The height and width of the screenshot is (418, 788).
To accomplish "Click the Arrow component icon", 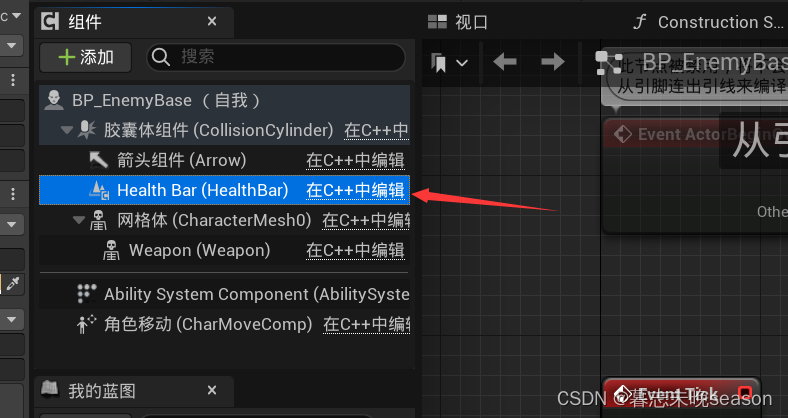I will click(x=98, y=160).
